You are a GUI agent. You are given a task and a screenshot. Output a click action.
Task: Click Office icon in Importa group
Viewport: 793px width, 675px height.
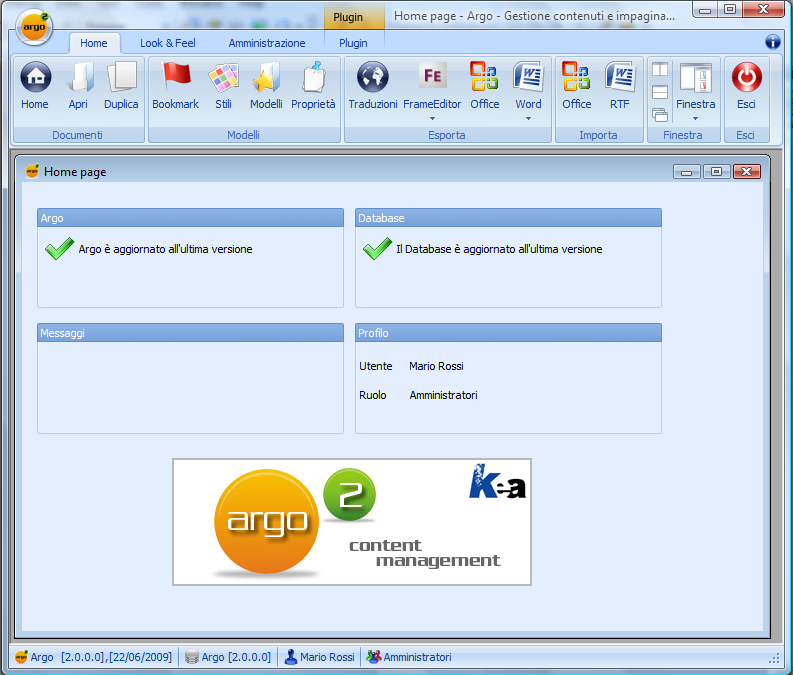(576, 76)
